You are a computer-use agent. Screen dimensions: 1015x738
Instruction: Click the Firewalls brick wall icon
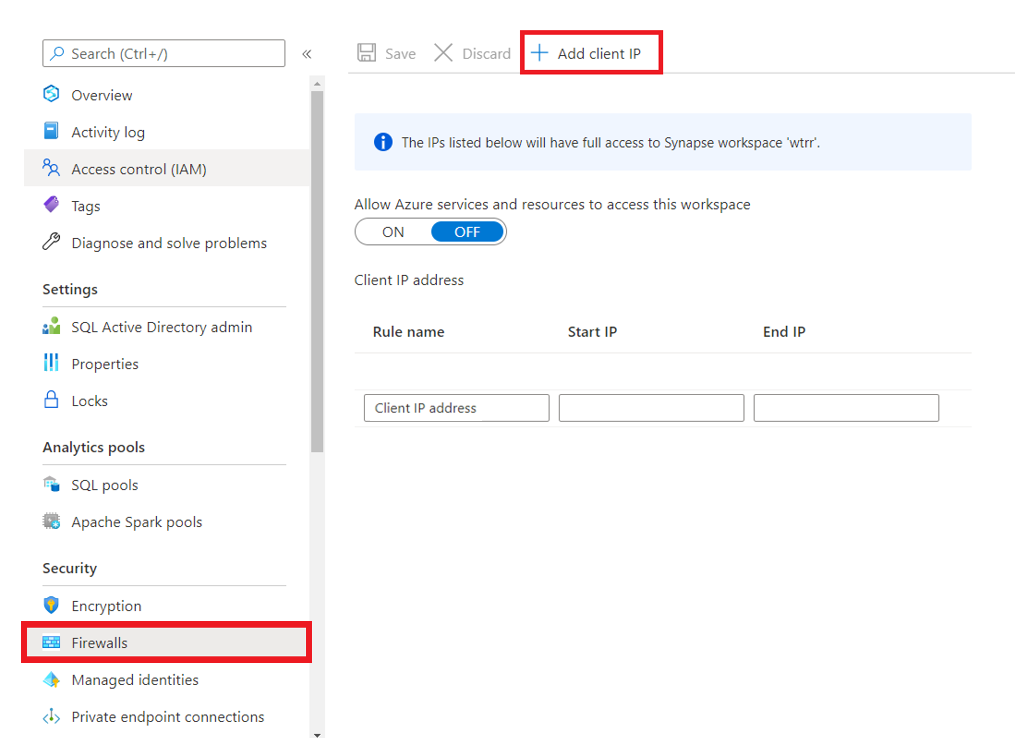(51, 642)
